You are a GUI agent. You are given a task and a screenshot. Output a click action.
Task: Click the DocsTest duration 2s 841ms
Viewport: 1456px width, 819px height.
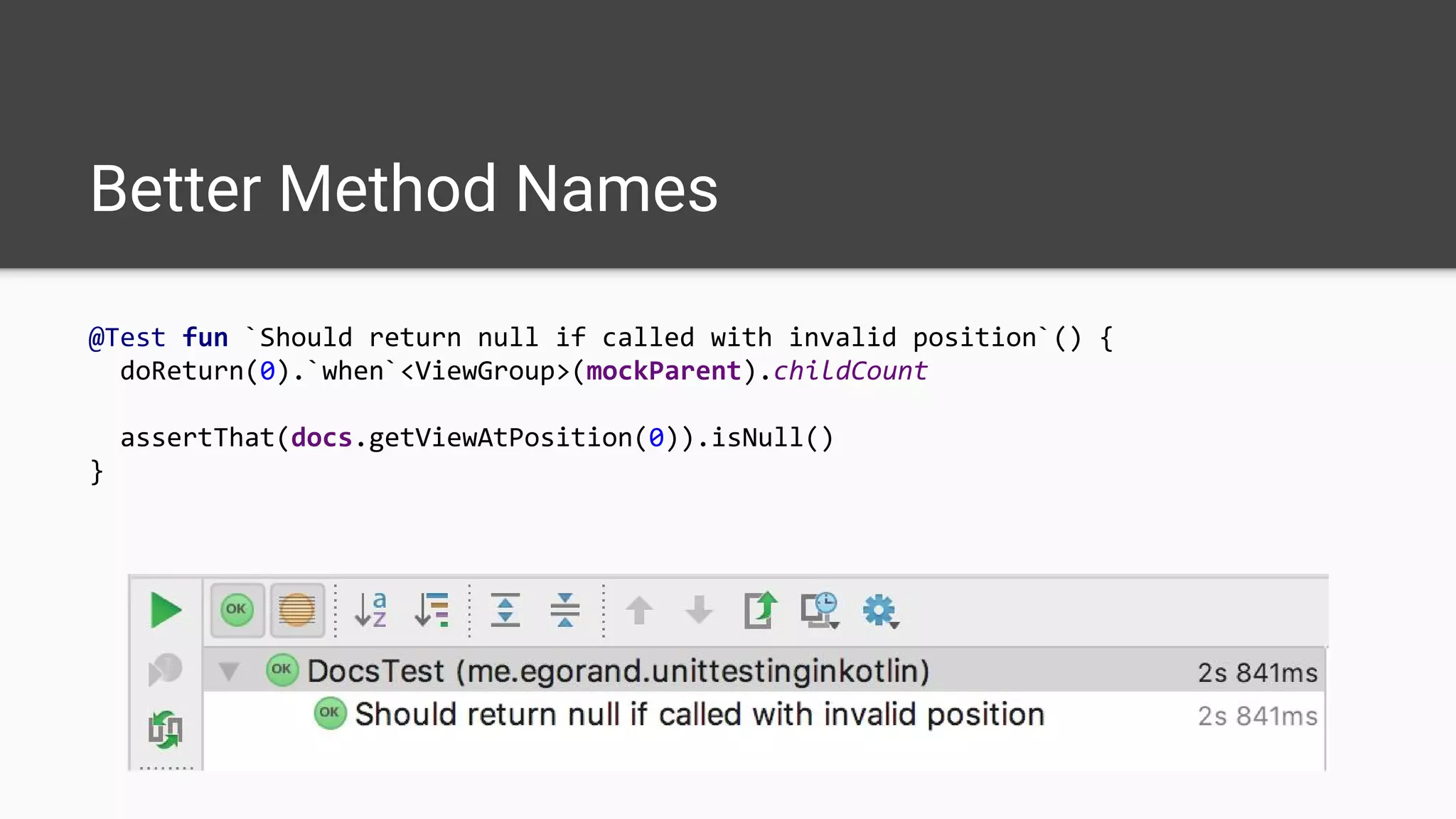[x=1258, y=673]
